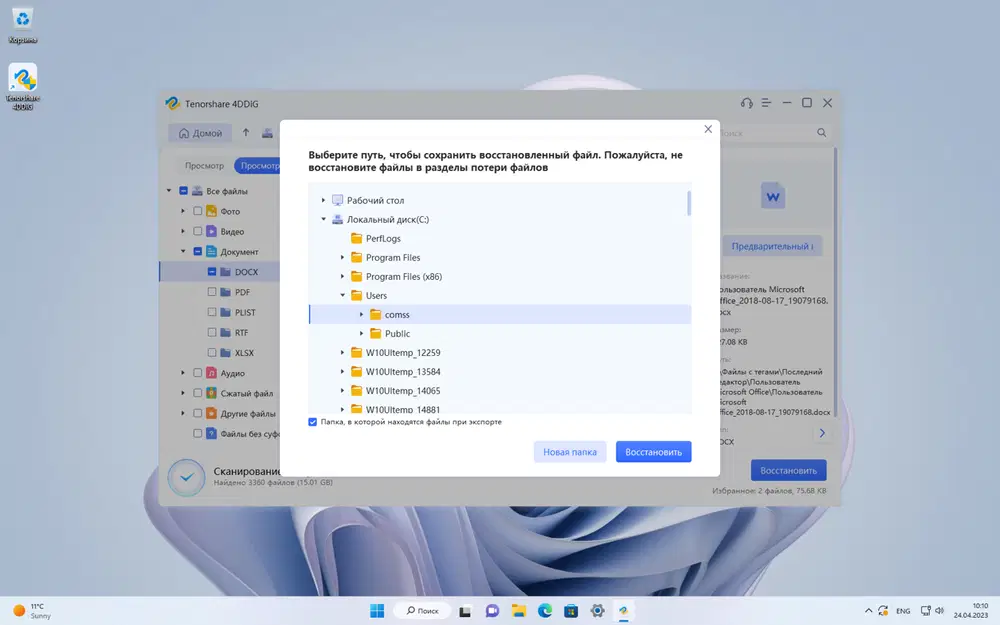Check the Audio category checkbox

pyautogui.click(x=198, y=373)
